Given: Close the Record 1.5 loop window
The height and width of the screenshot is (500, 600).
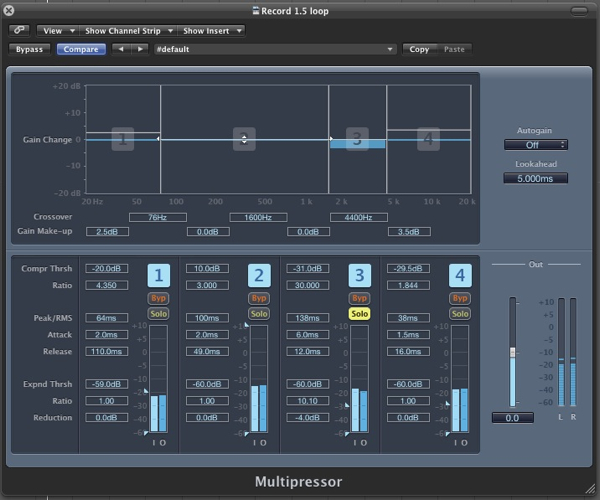Looking at the screenshot, I should tap(8, 10).
